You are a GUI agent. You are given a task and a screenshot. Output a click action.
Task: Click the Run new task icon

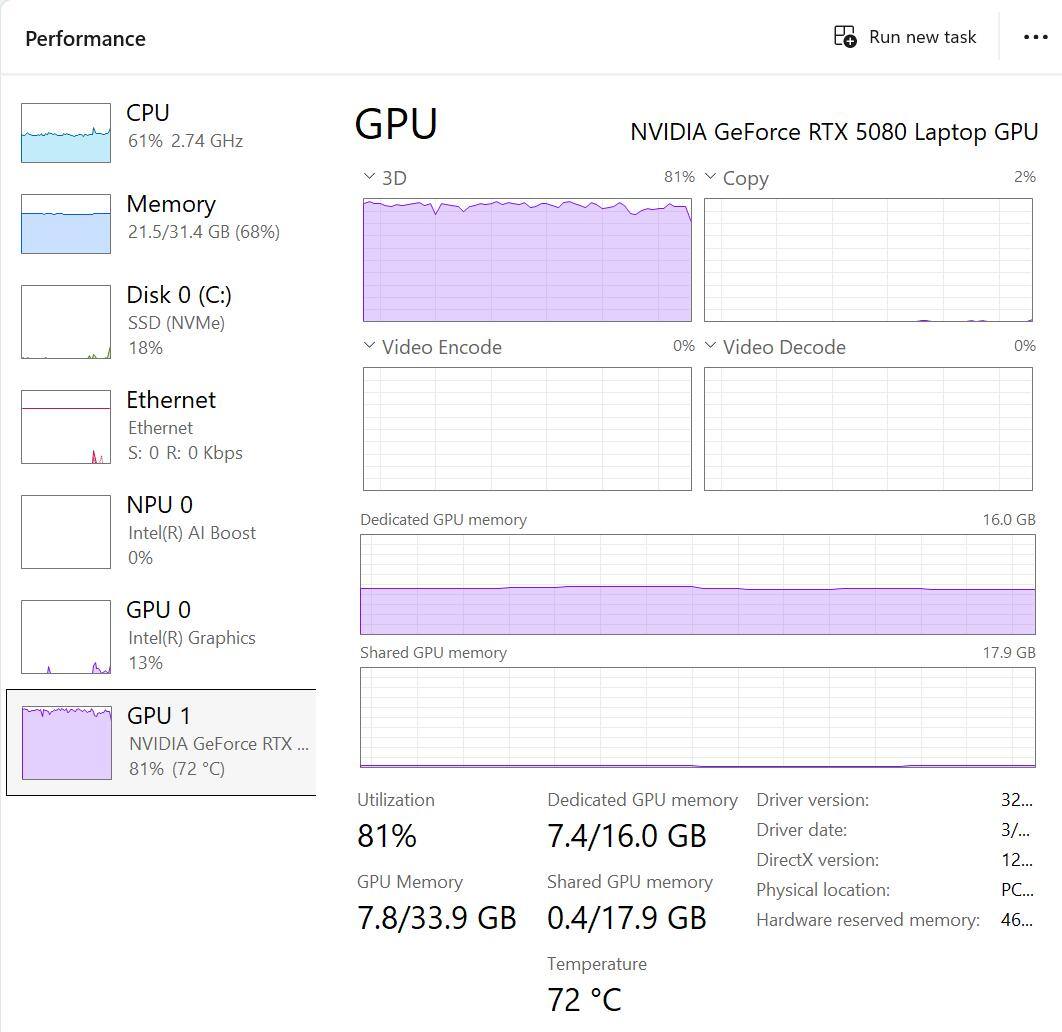pos(845,37)
